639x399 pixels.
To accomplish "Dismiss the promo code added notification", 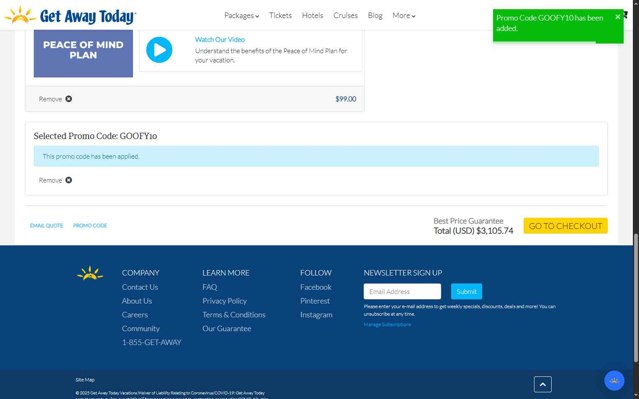I will 617,17.
